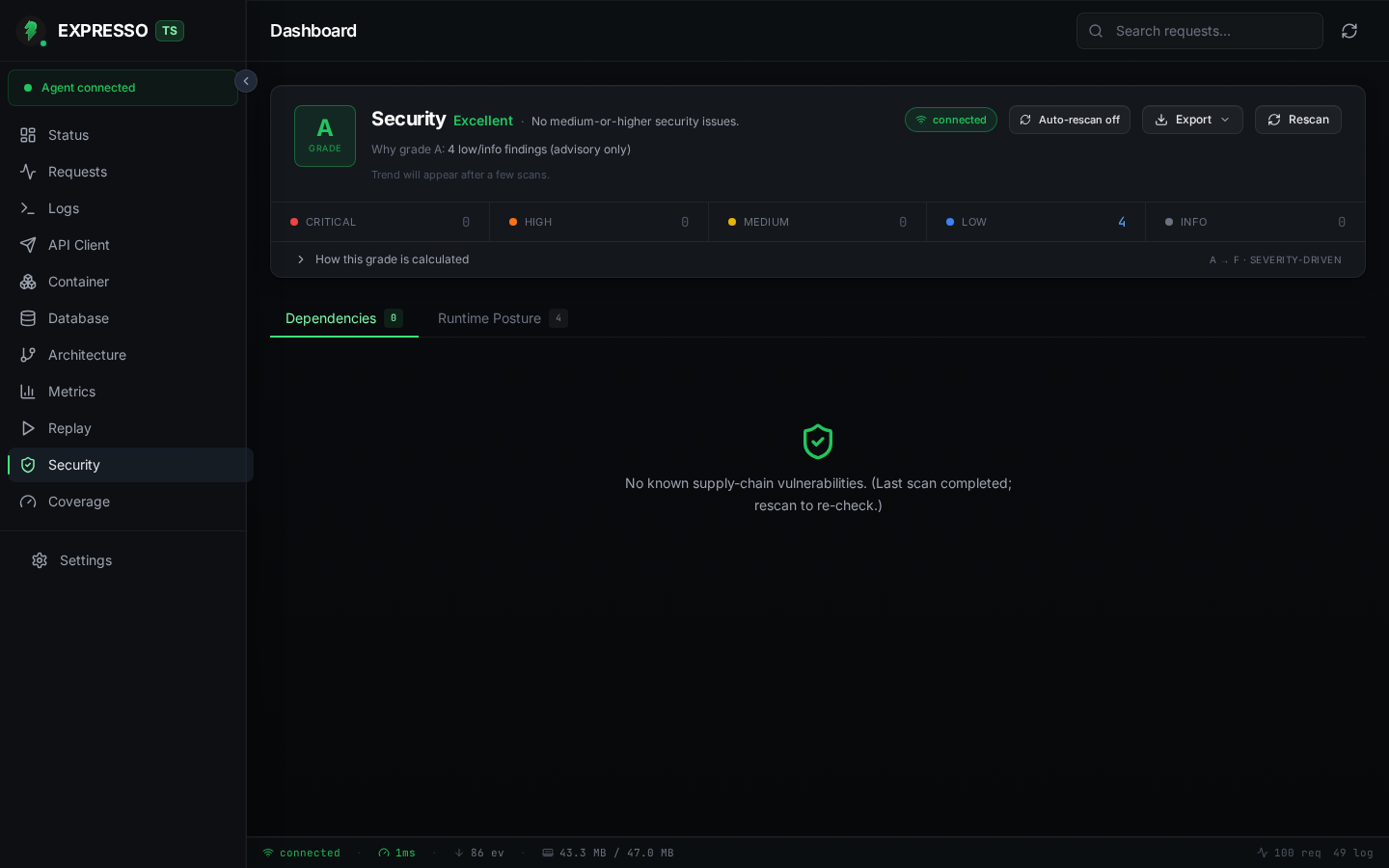Click the Expresso logo icon
This screenshot has height=868, width=1389.
(31, 31)
